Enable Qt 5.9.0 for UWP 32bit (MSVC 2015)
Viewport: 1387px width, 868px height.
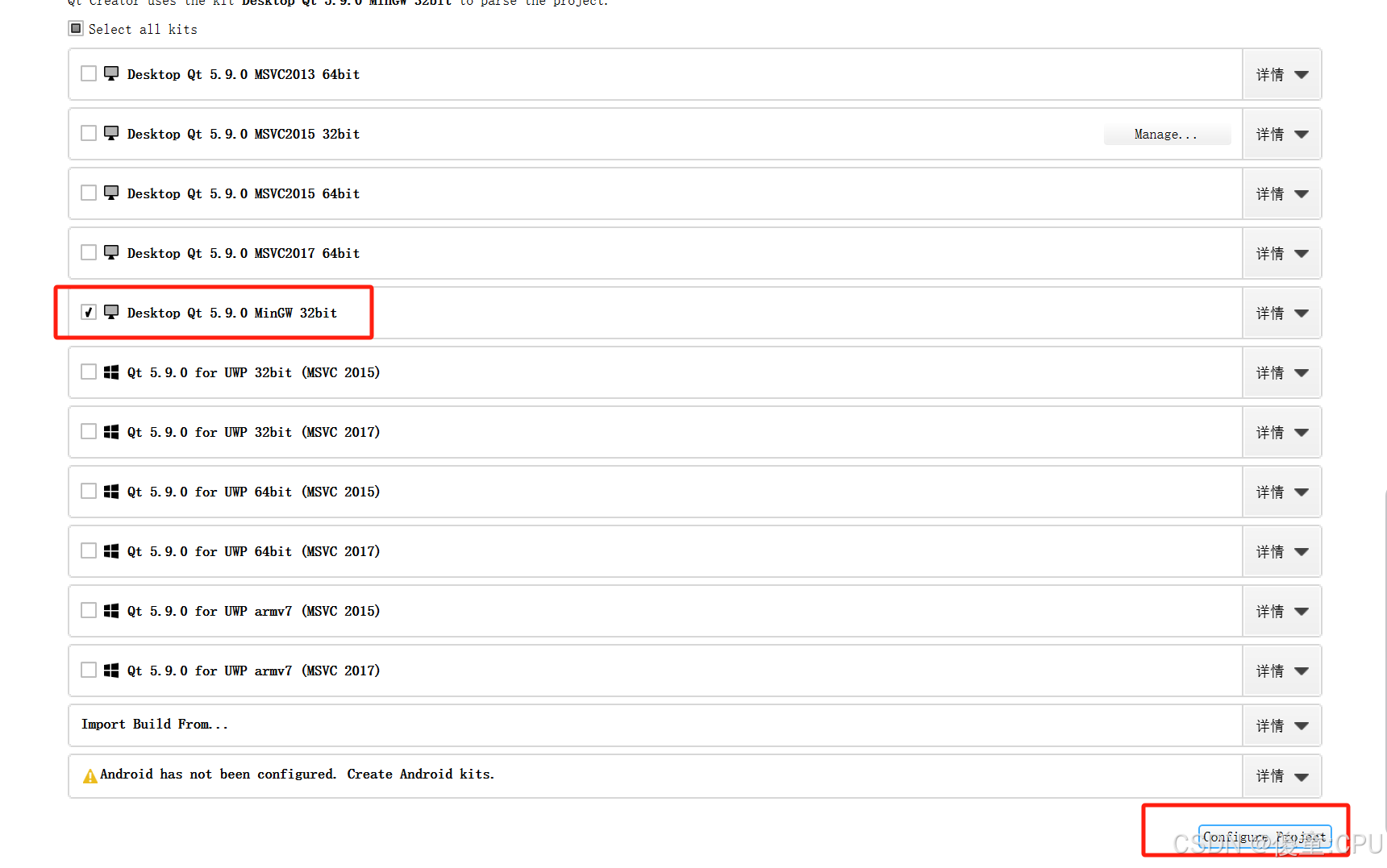(89, 372)
